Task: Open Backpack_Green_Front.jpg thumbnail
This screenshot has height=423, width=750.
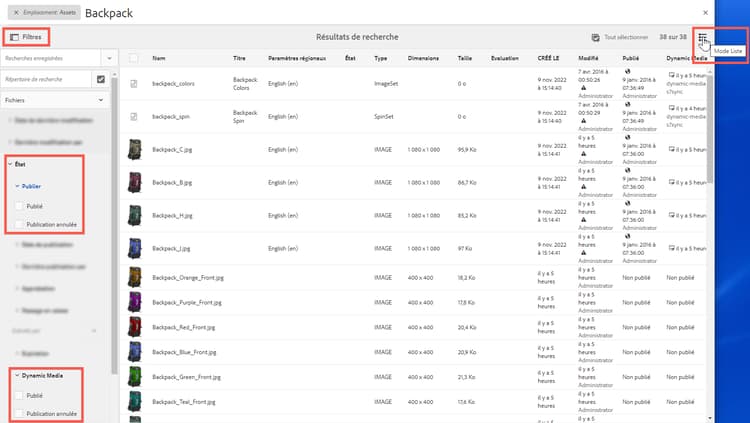Action: click(x=135, y=377)
